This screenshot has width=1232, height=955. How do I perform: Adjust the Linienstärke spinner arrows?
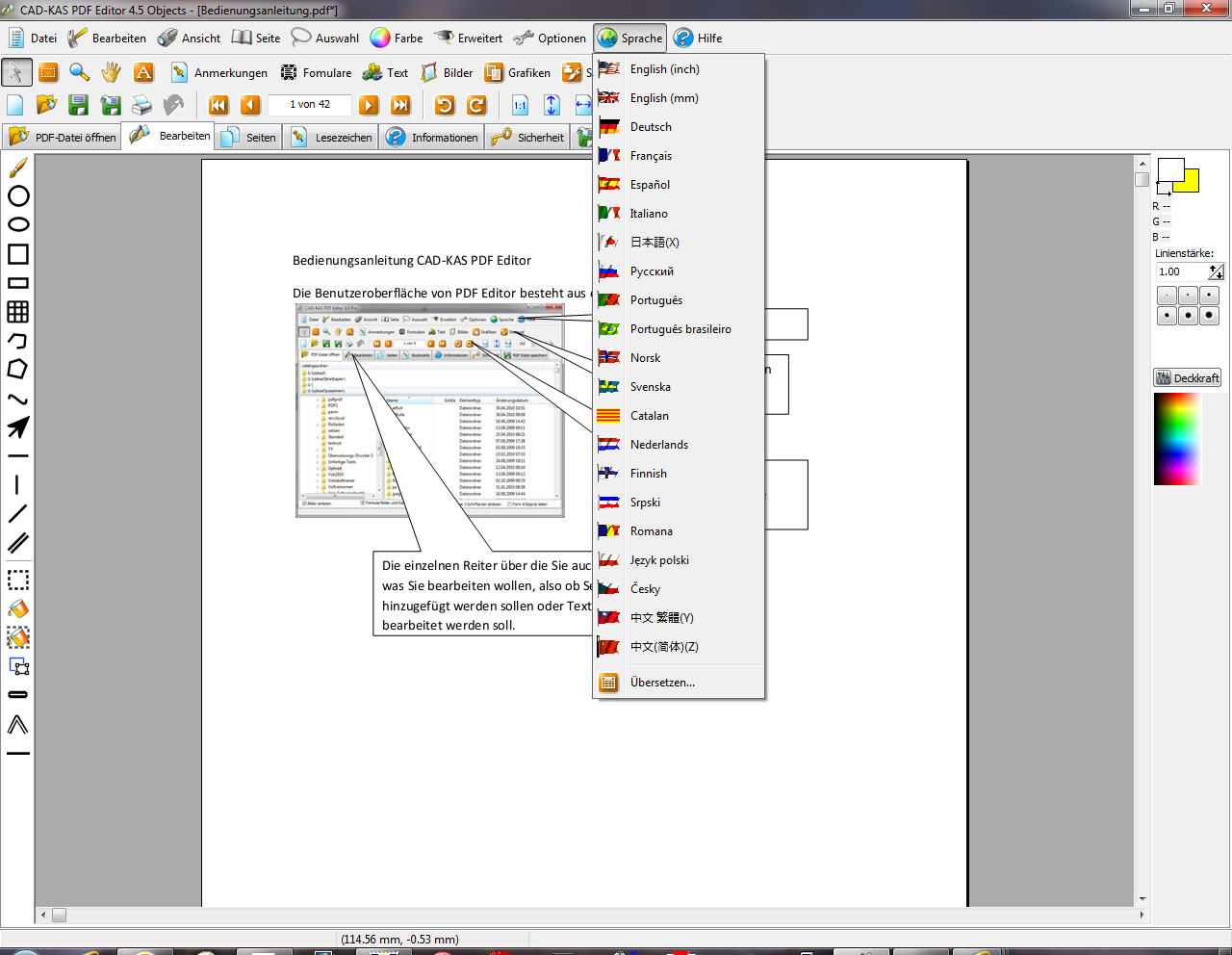1217,272
